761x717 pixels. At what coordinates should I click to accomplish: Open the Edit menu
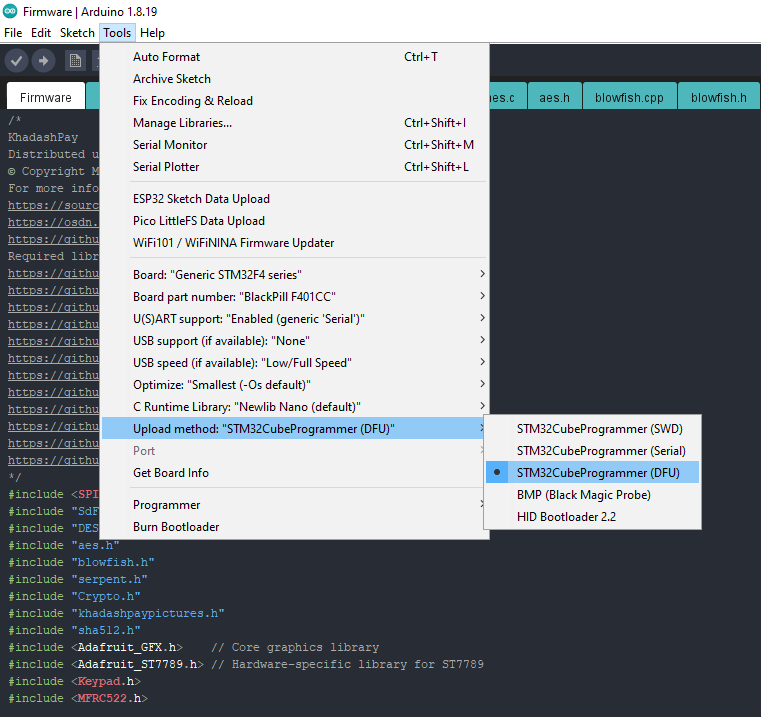coord(41,33)
